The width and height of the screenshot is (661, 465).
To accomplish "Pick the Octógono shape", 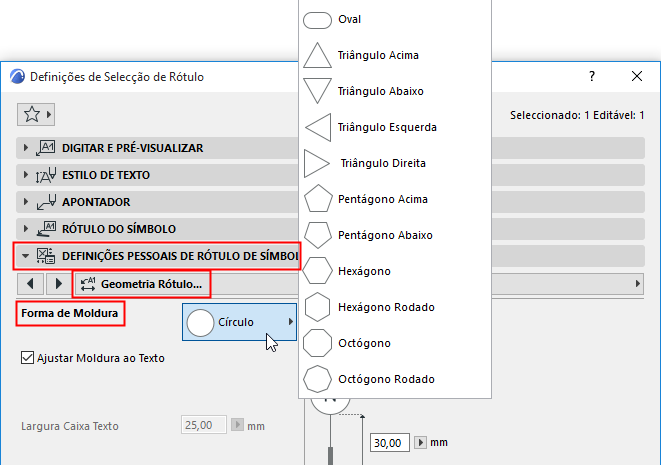I will pos(395,343).
